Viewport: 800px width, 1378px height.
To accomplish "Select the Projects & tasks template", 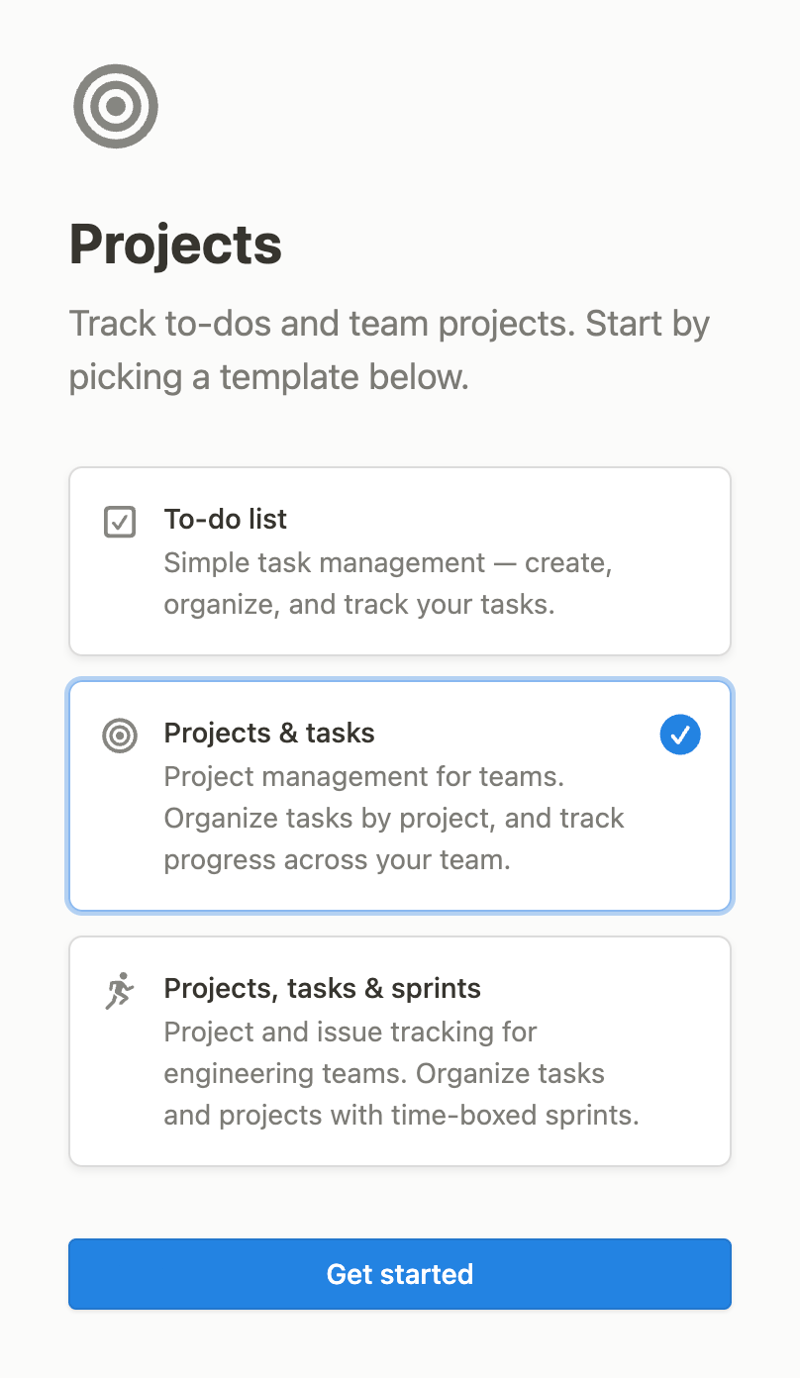I will 400,795.
